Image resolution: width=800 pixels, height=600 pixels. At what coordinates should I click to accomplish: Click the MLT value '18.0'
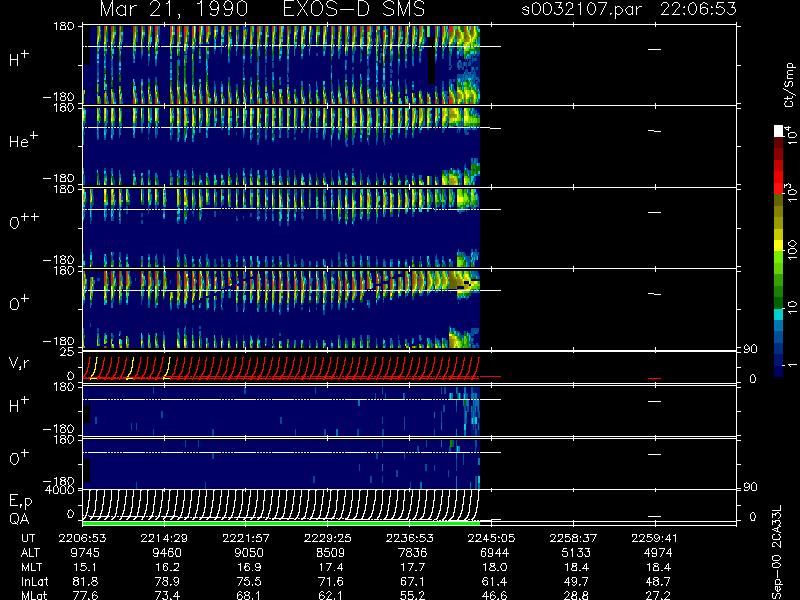[x=494, y=567]
